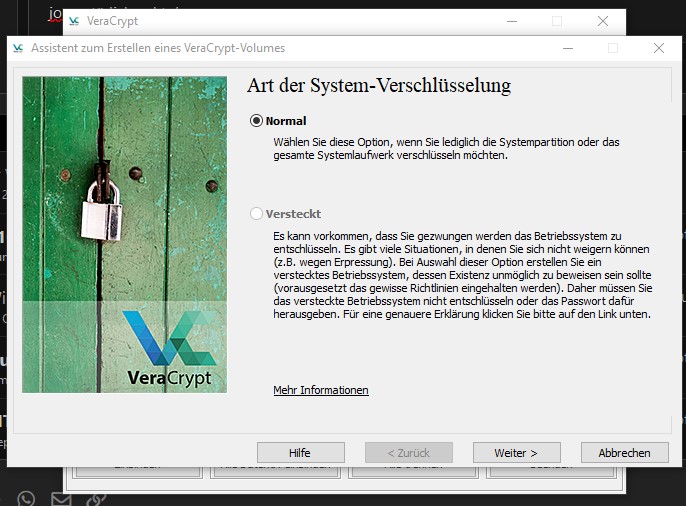This screenshot has height=506, width=686.
Task: Click the paragraph starting 'Es kann vorkommen'
Action: 462,275
